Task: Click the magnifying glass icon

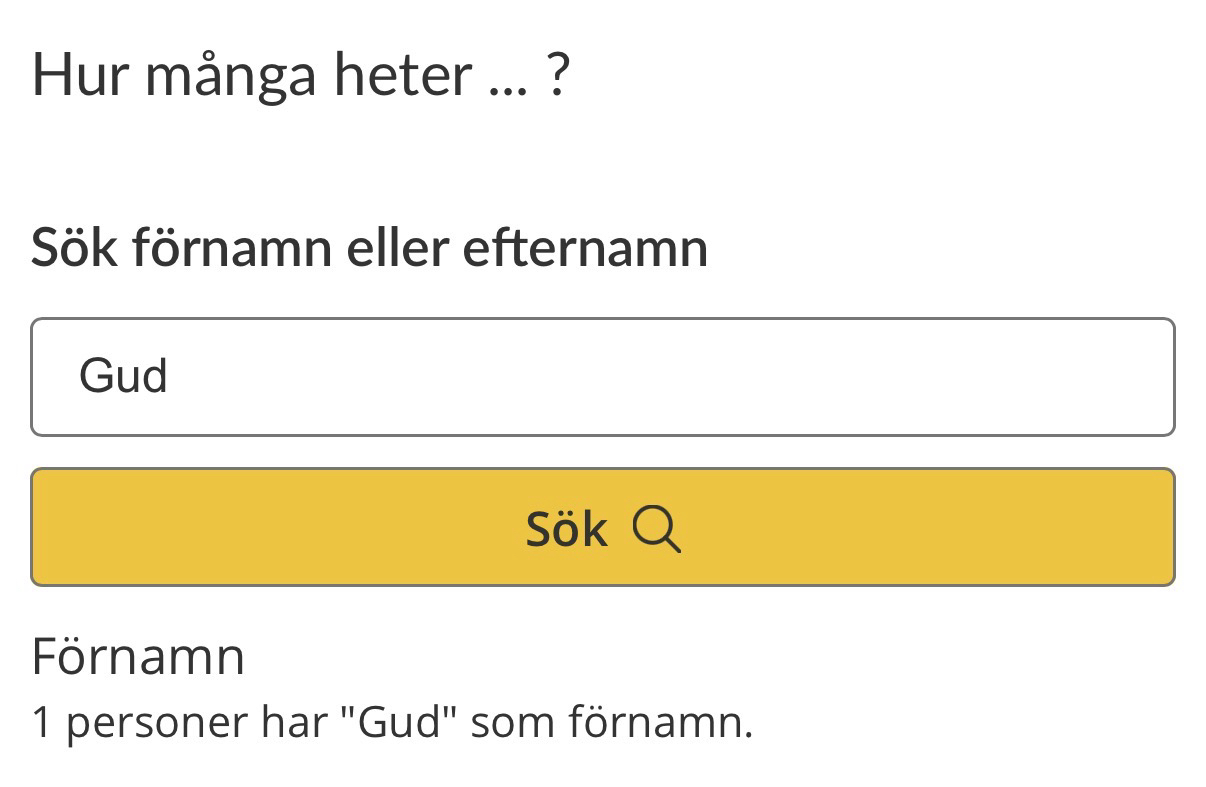Action: 657,529
